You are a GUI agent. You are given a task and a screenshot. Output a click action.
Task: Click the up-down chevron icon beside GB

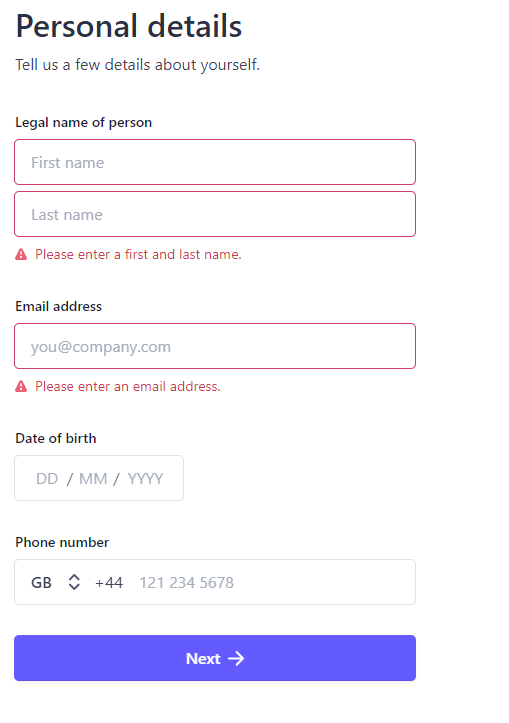pos(74,582)
